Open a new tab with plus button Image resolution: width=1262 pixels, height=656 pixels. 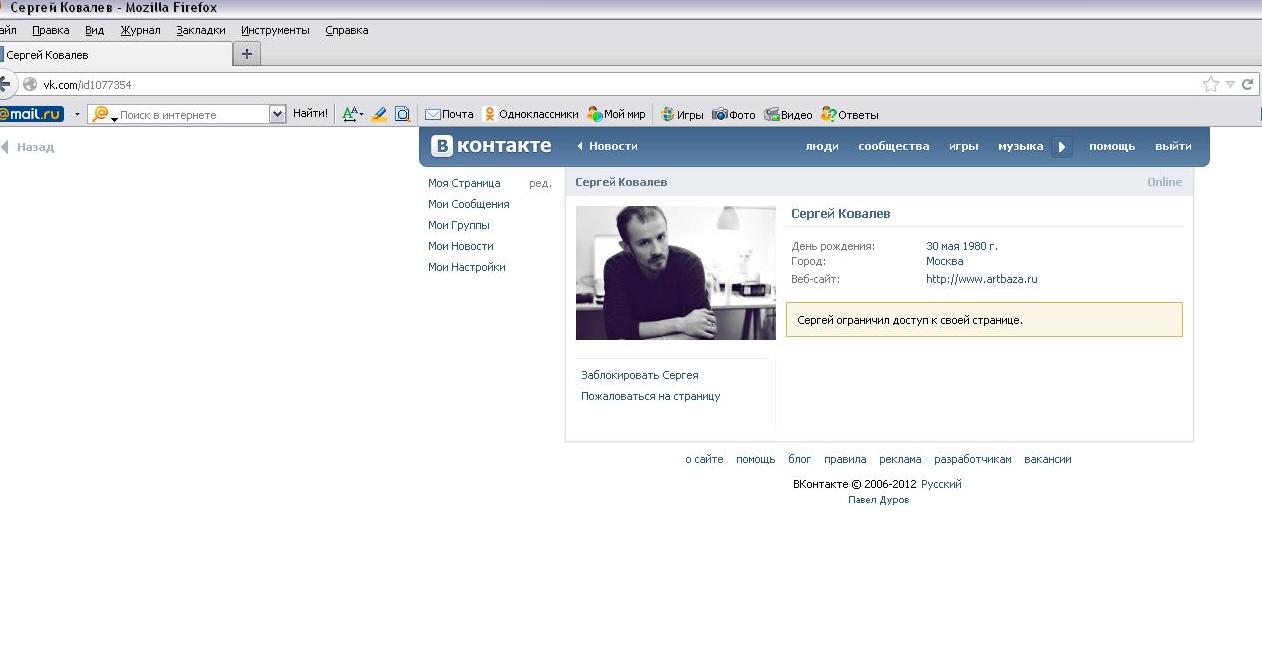(247, 54)
